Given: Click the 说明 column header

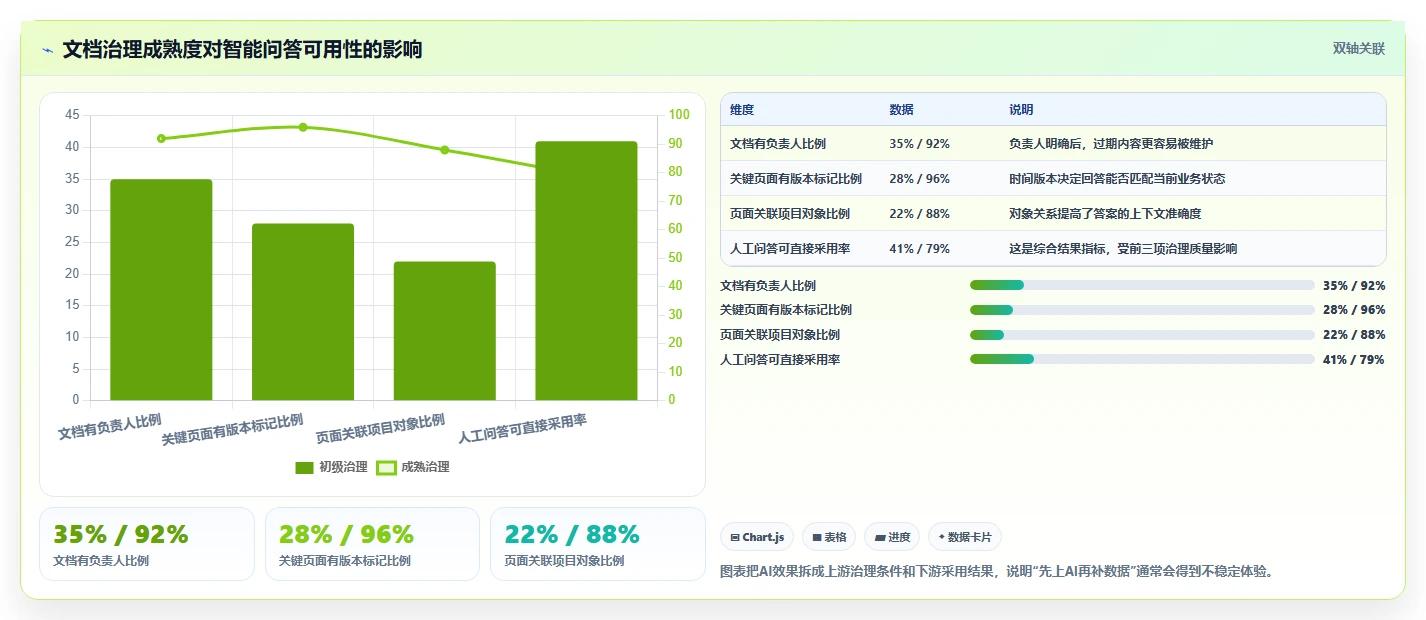Looking at the screenshot, I should [x=1021, y=110].
